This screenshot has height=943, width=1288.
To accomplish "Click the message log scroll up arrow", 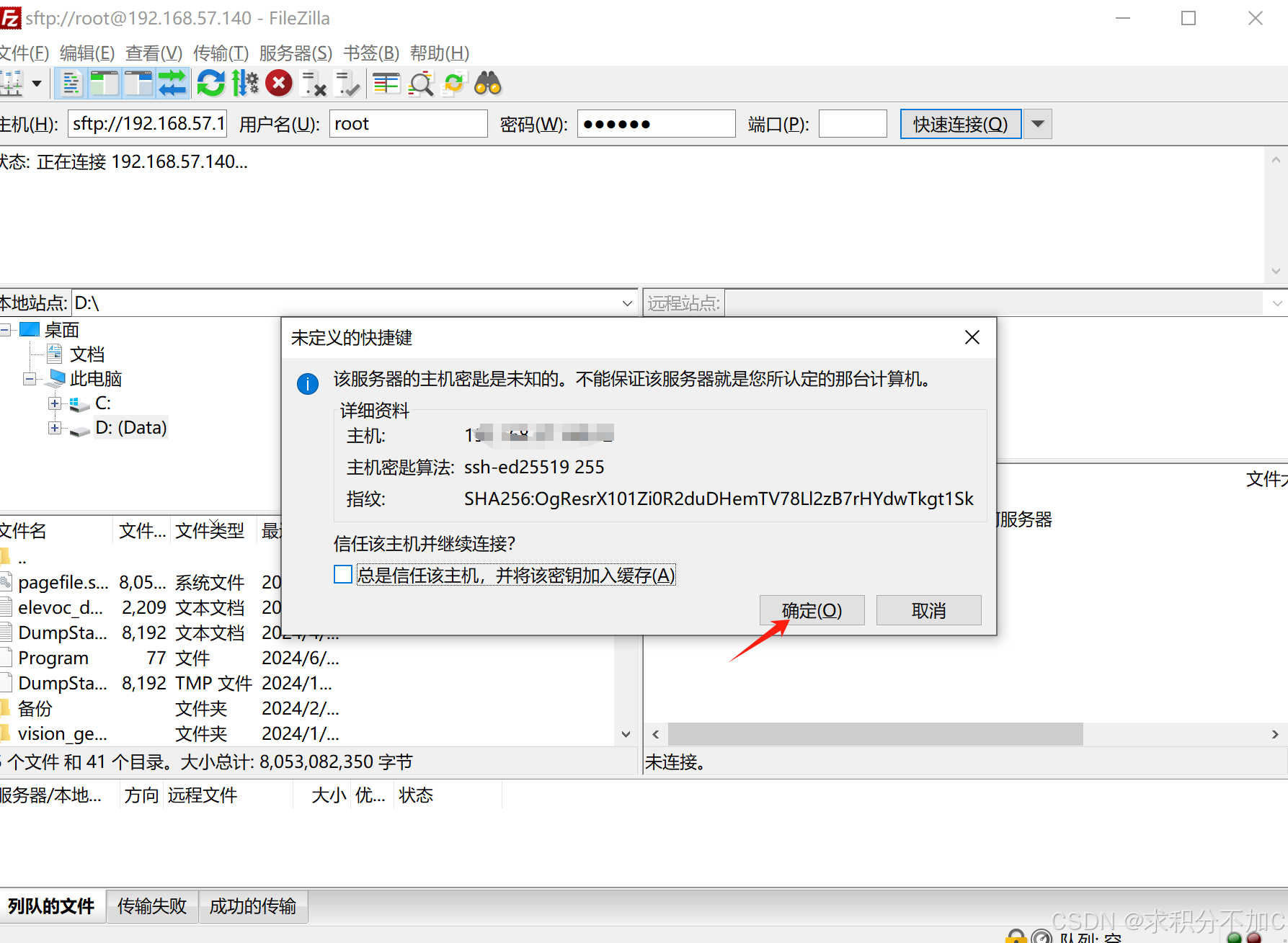I will click(1276, 160).
